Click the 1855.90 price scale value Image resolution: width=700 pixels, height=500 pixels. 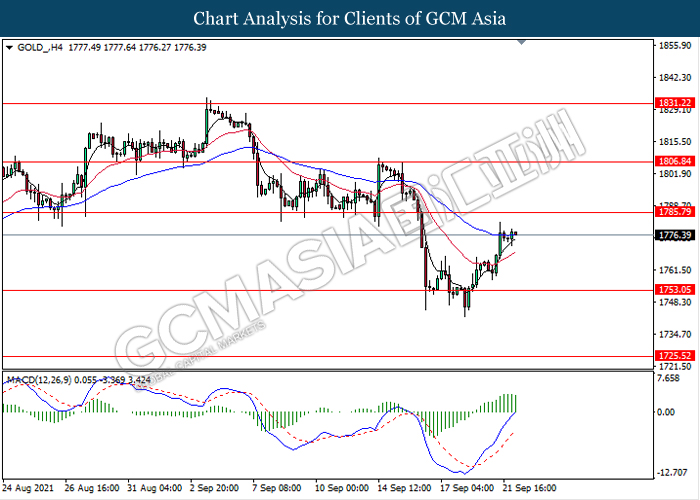pyautogui.click(x=675, y=46)
